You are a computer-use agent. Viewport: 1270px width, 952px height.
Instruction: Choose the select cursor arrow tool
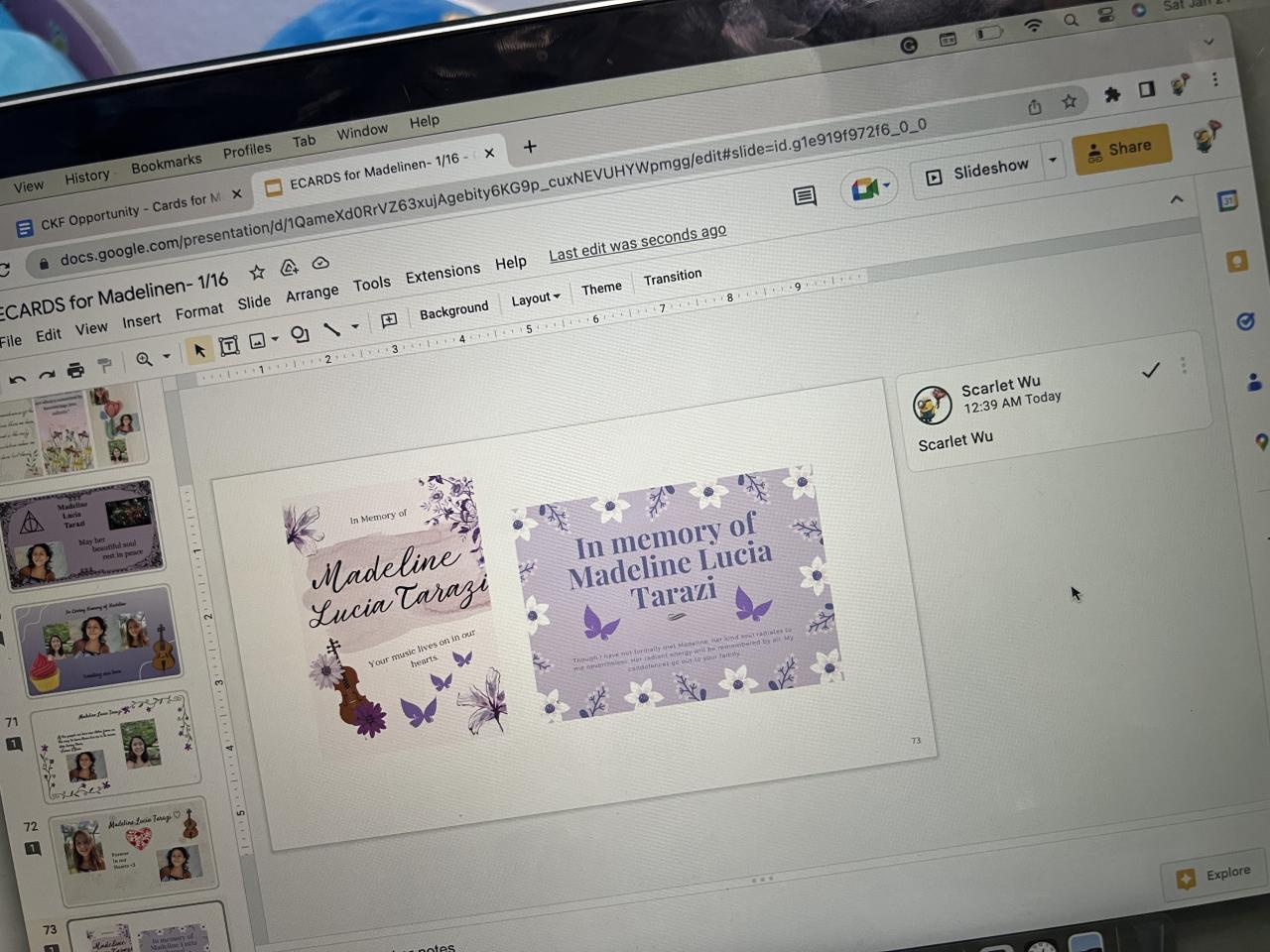(x=199, y=351)
